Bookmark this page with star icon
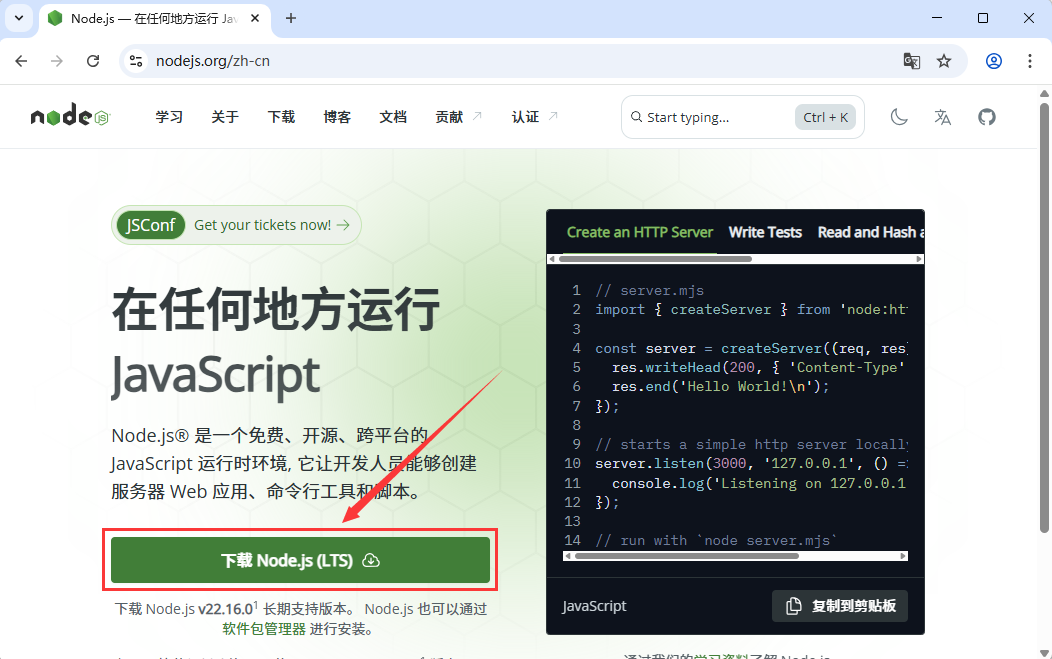 click(x=944, y=61)
